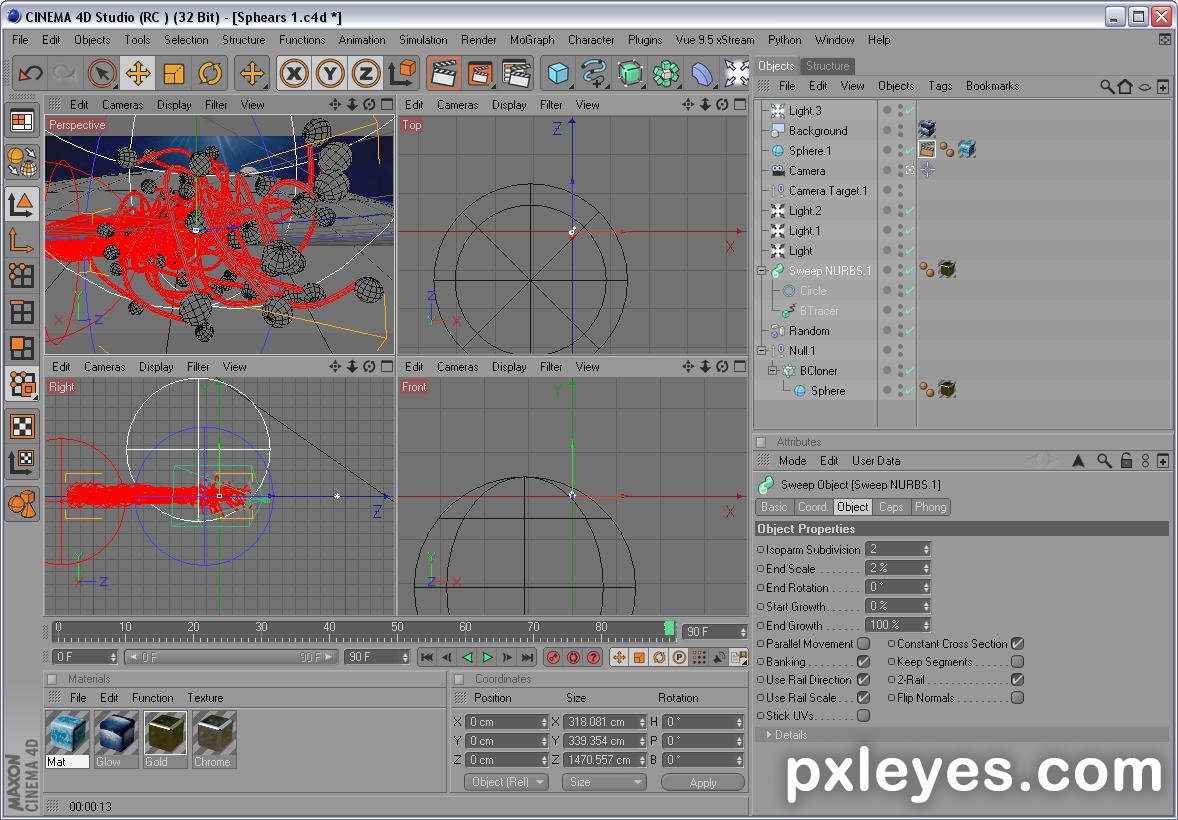Click the Render Active View clapperboard
The height and width of the screenshot is (820, 1178).
pyautogui.click(x=444, y=74)
